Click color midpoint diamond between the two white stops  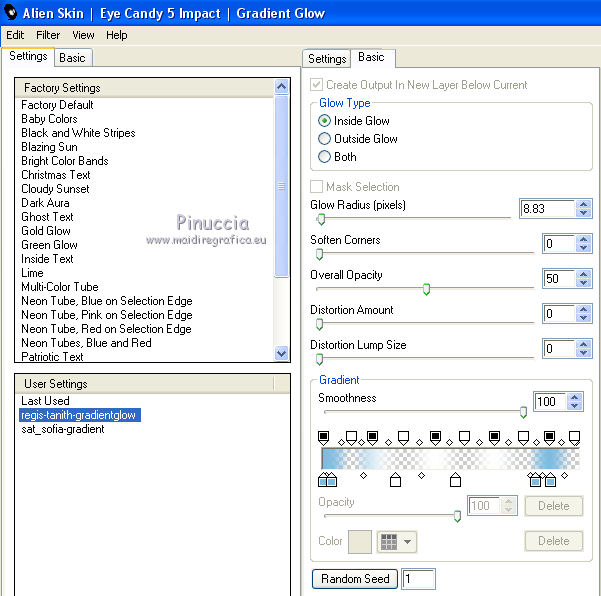click(x=422, y=476)
